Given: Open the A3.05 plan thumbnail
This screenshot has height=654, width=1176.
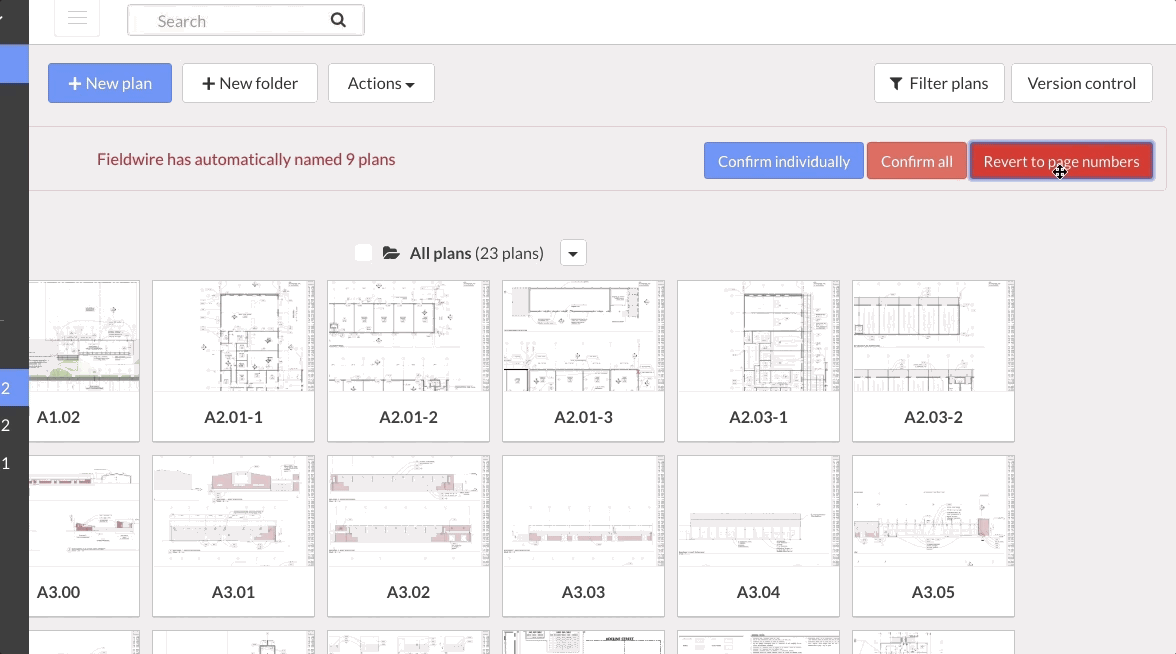Looking at the screenshot, I should coord(933,512).
